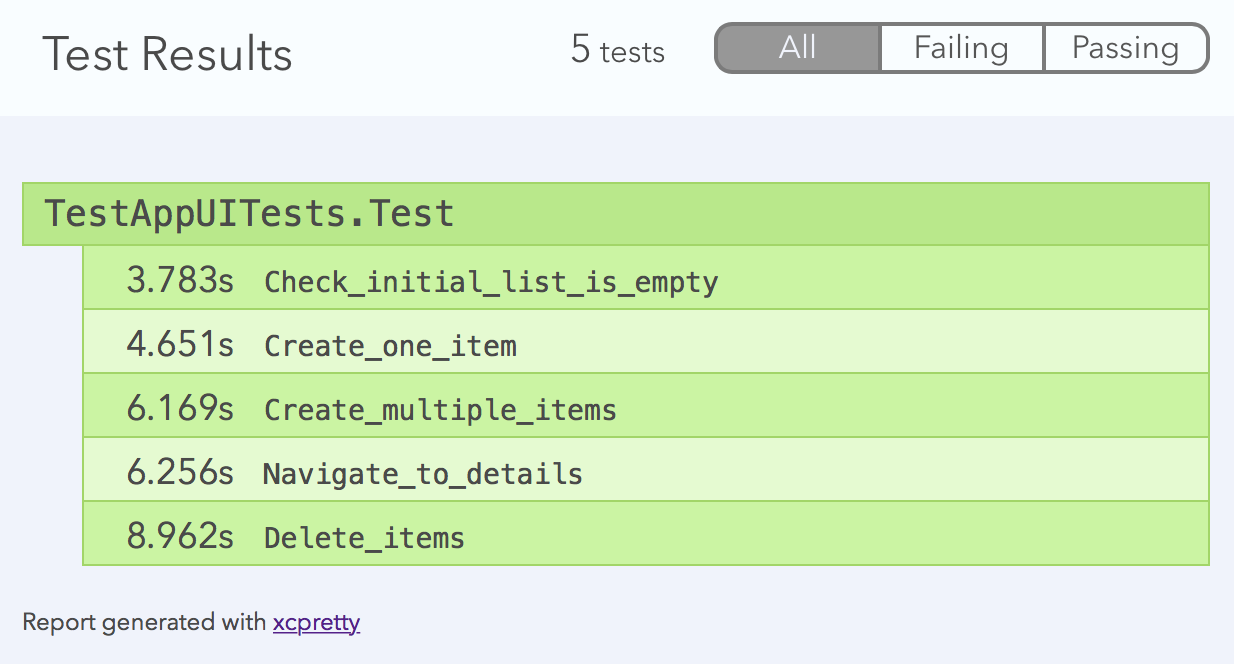
Task: Collapse the TestAppUITests.Test suite header
Action: [x=249, y=214]
